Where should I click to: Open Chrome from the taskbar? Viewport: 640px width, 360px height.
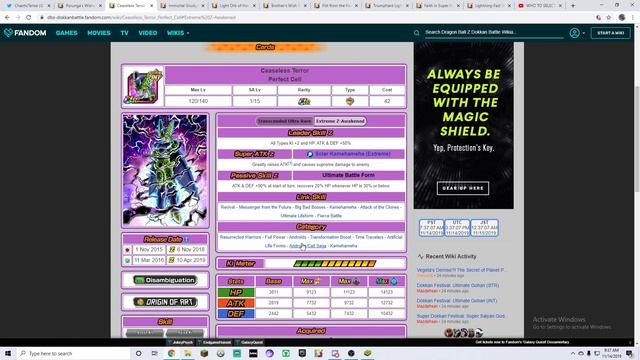point(171,353)
